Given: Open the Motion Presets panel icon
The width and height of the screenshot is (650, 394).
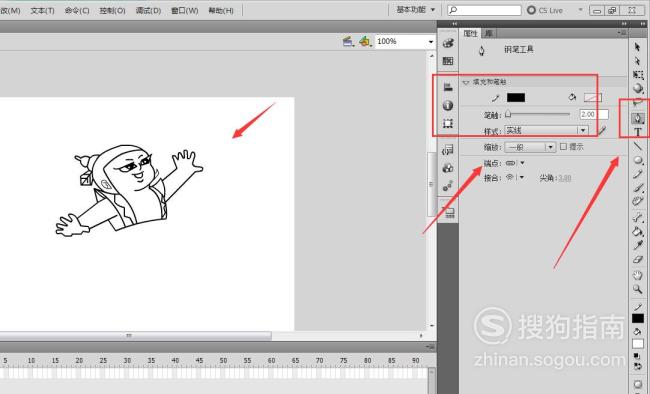Looking at the screenshot, I should tap(448, 186).
